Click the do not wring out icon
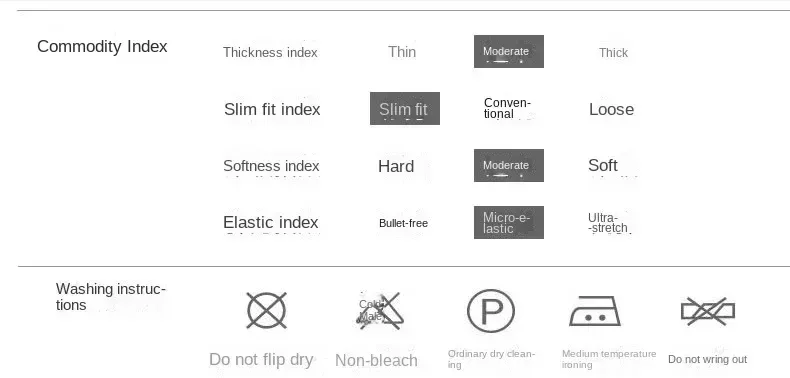 (x=708, y=311)
